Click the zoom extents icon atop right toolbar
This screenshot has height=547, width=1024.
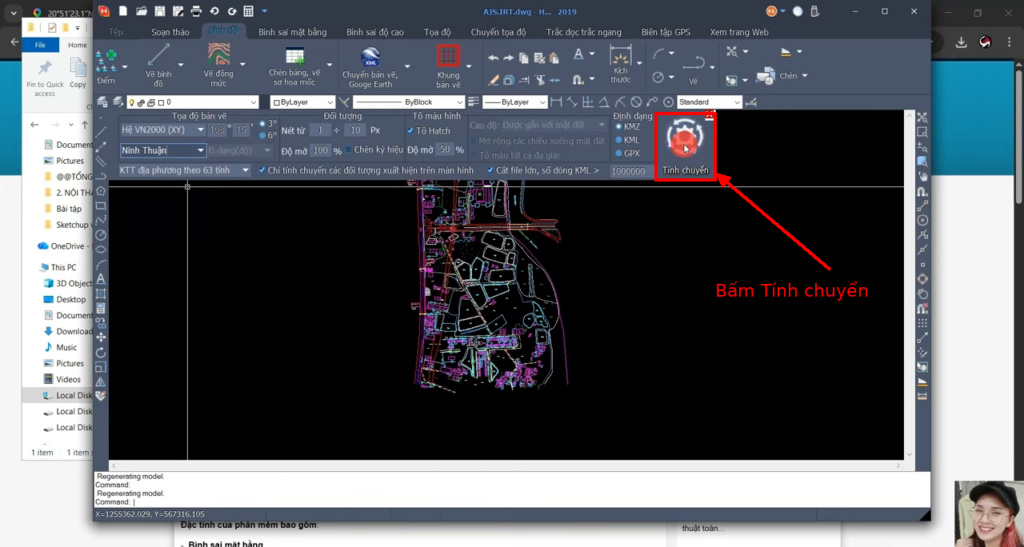click(922, 117)
